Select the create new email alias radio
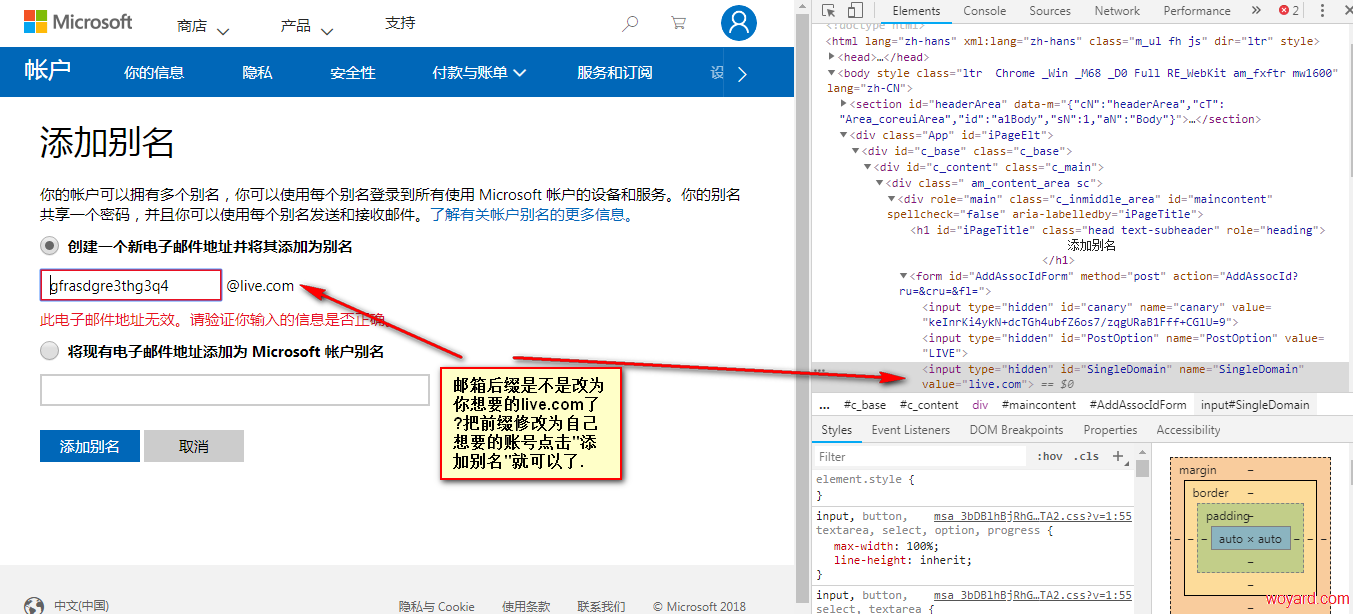Viewport: 1353px width, 614px height. click(x=49, y=246)
